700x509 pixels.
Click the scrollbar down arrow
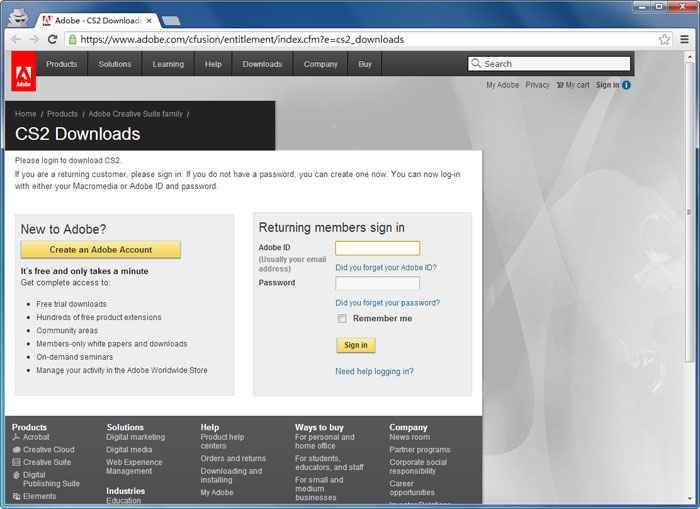coord(690,499)
